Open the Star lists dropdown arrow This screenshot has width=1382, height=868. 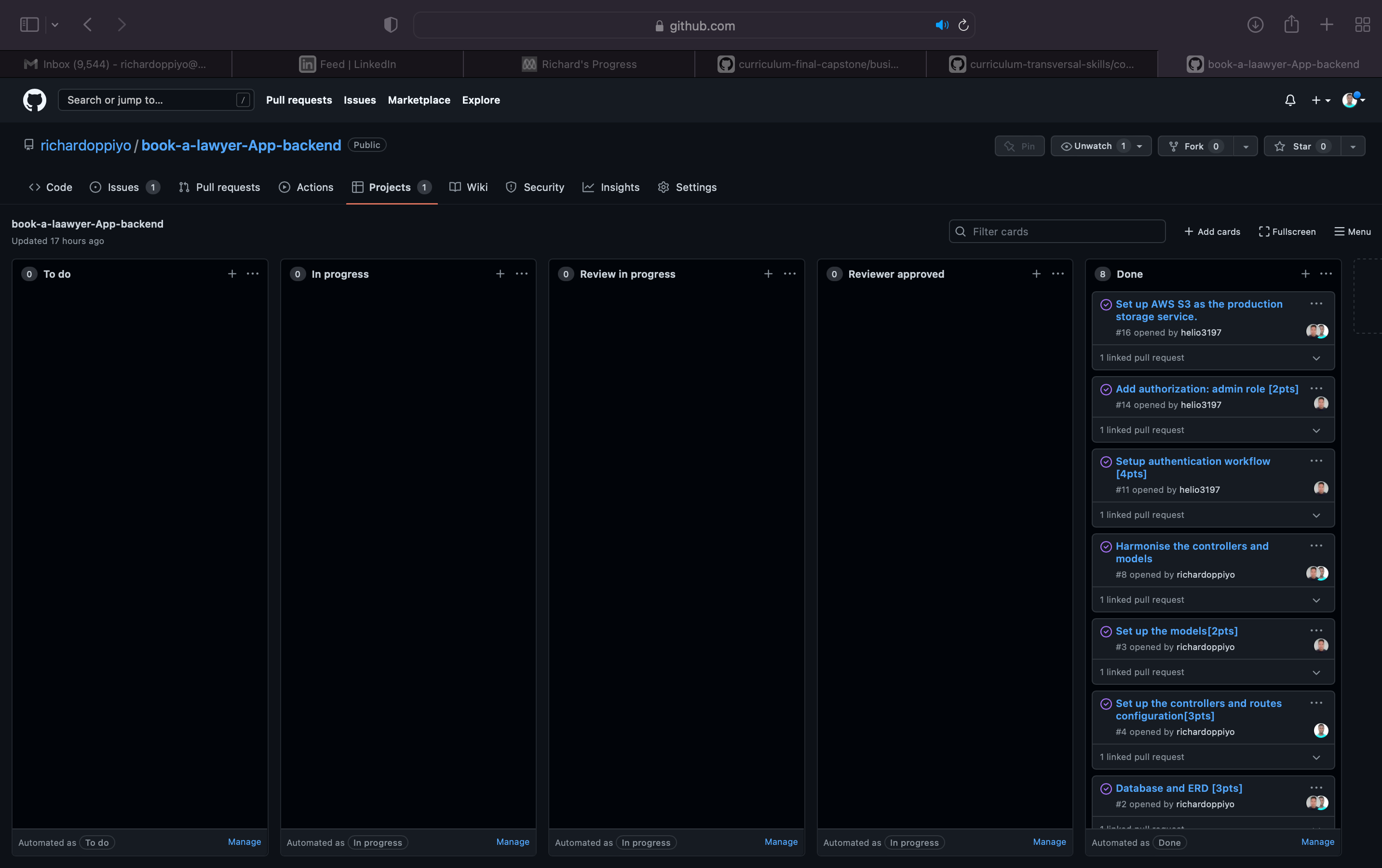1353,147
